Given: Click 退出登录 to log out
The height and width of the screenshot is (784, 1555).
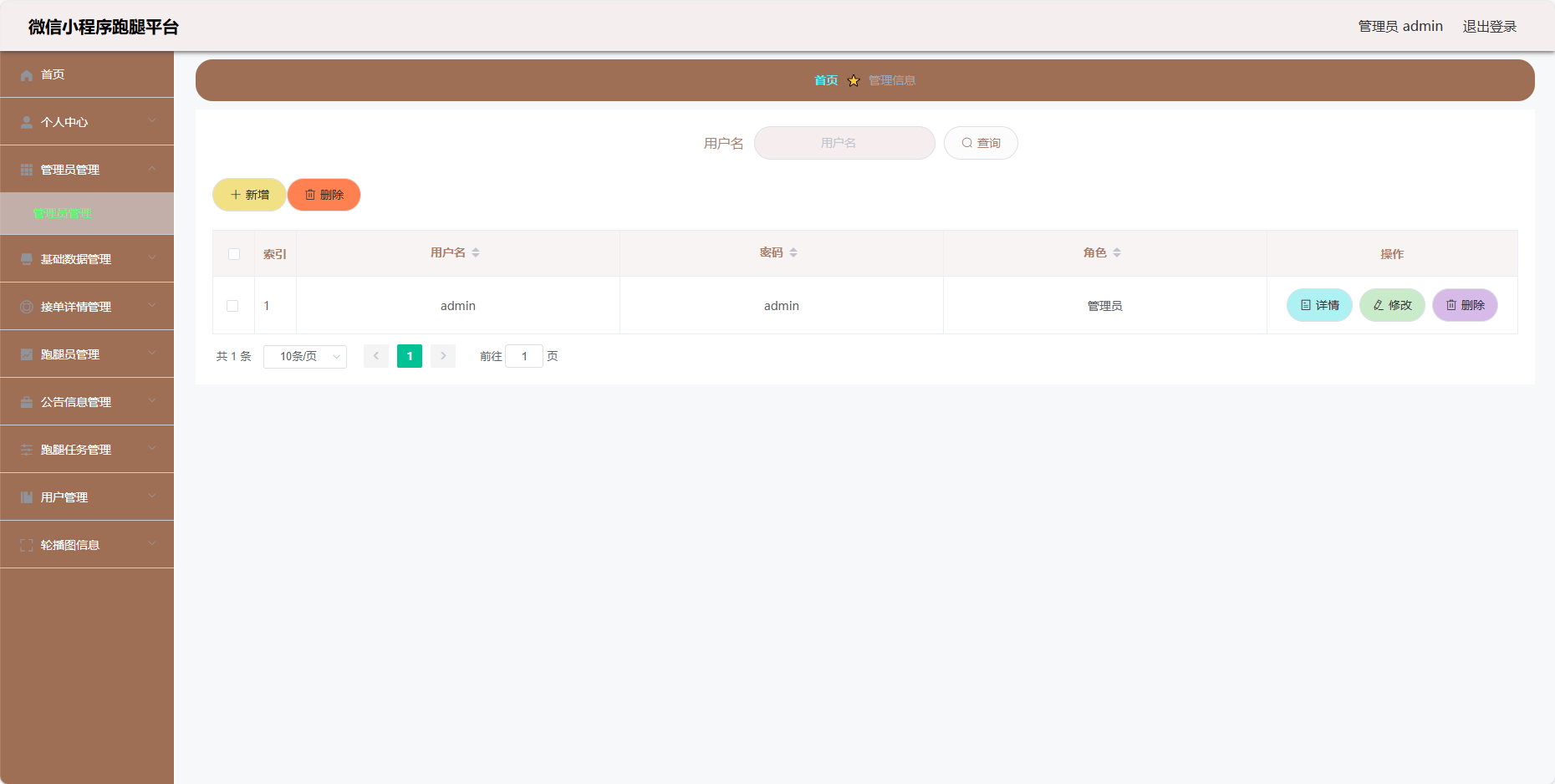Looking at the screenshot, I should (x=1489, y=27).
